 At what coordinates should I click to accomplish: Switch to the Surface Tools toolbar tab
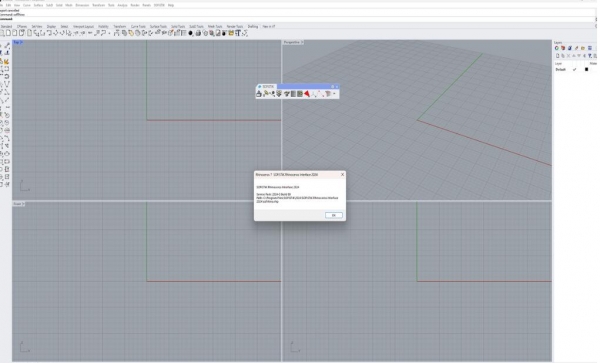[x=158, y=26]
